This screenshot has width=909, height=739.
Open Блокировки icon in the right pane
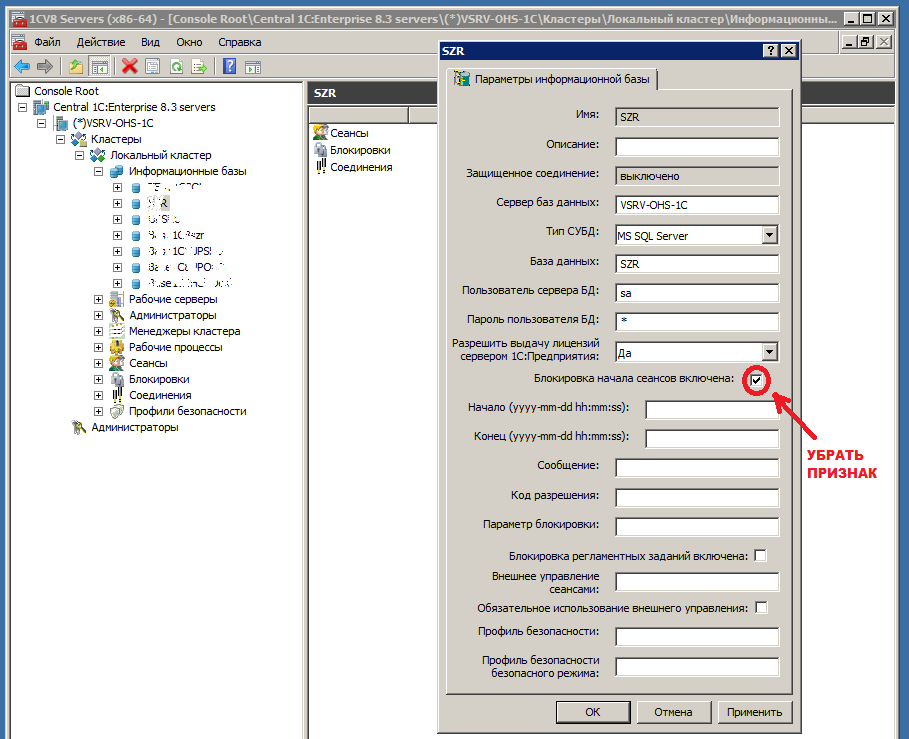coord(320,150)
